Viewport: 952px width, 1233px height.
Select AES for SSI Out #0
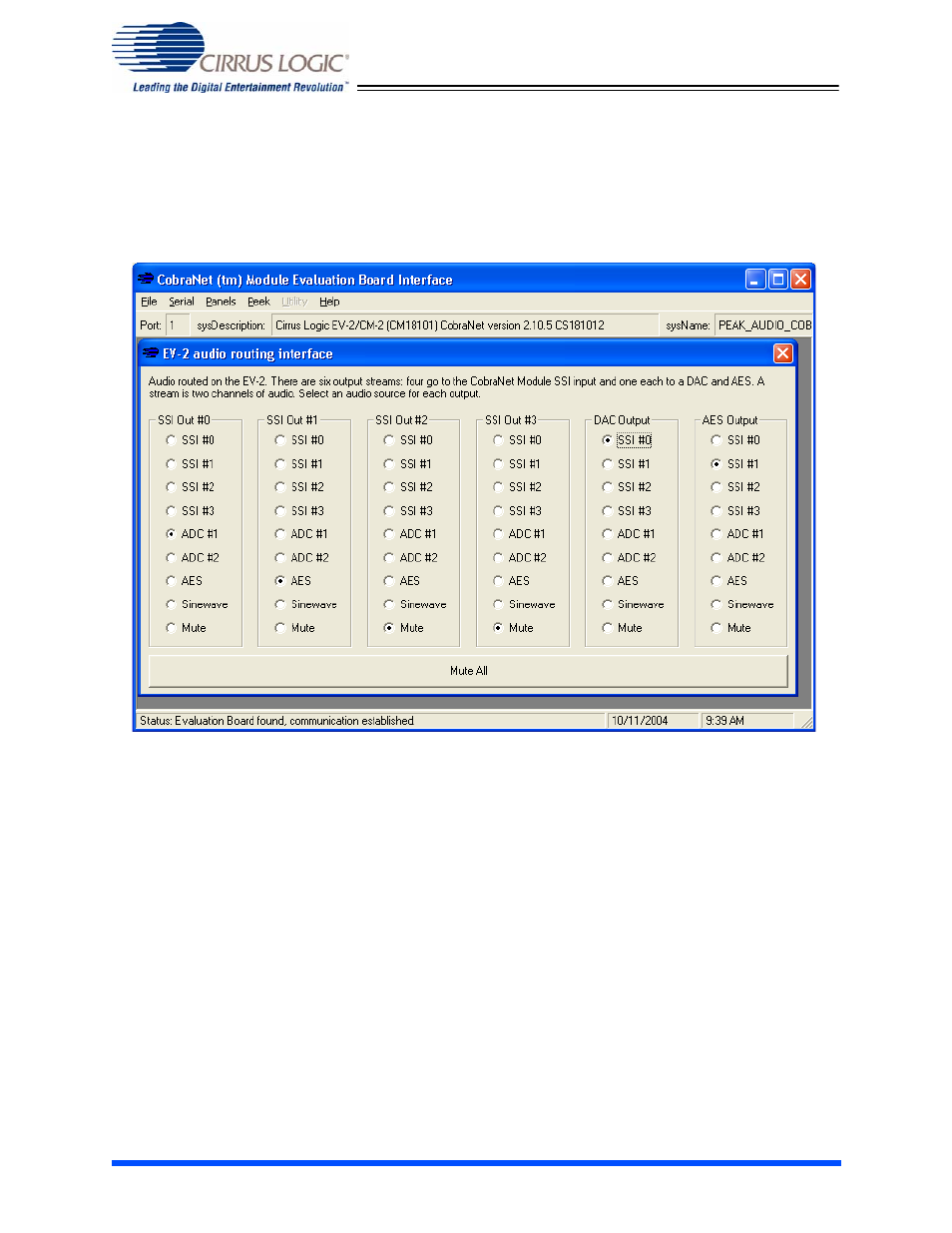click(185, 581)
